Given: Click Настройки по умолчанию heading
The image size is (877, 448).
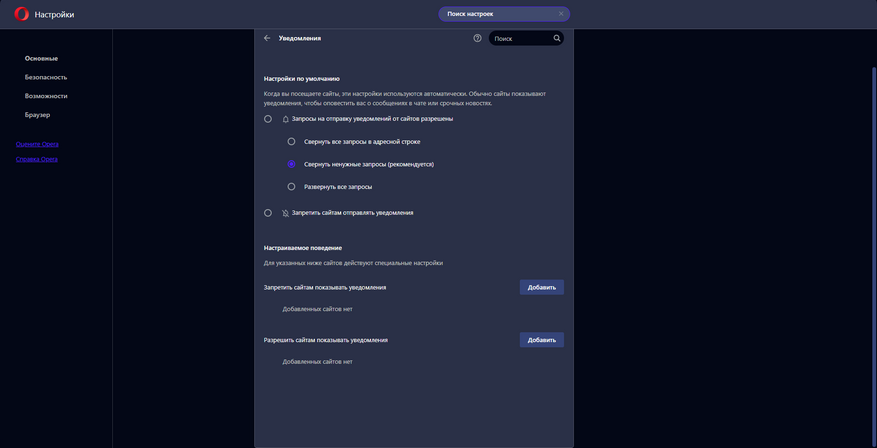Looking at the screenshot, I should click(x=302, y=79).
